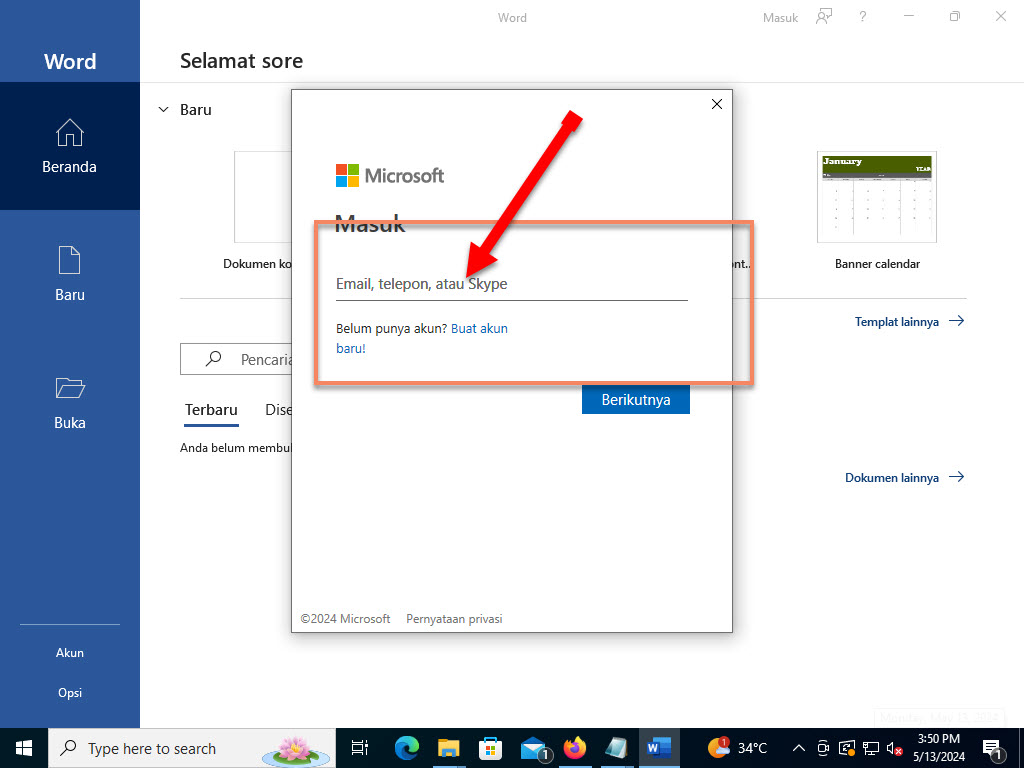
Task: Click the Email, telepon, atau Skype field
Action: point(511,284)
